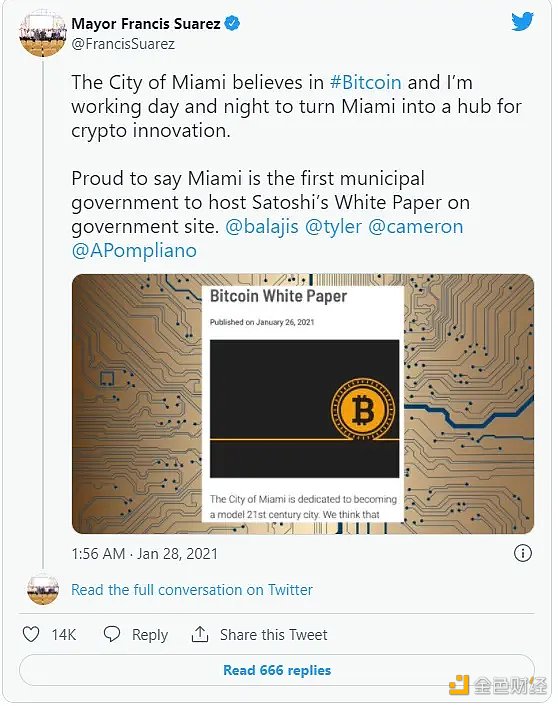
Task: Visit the @balajis mention
Action: point(261,226)
